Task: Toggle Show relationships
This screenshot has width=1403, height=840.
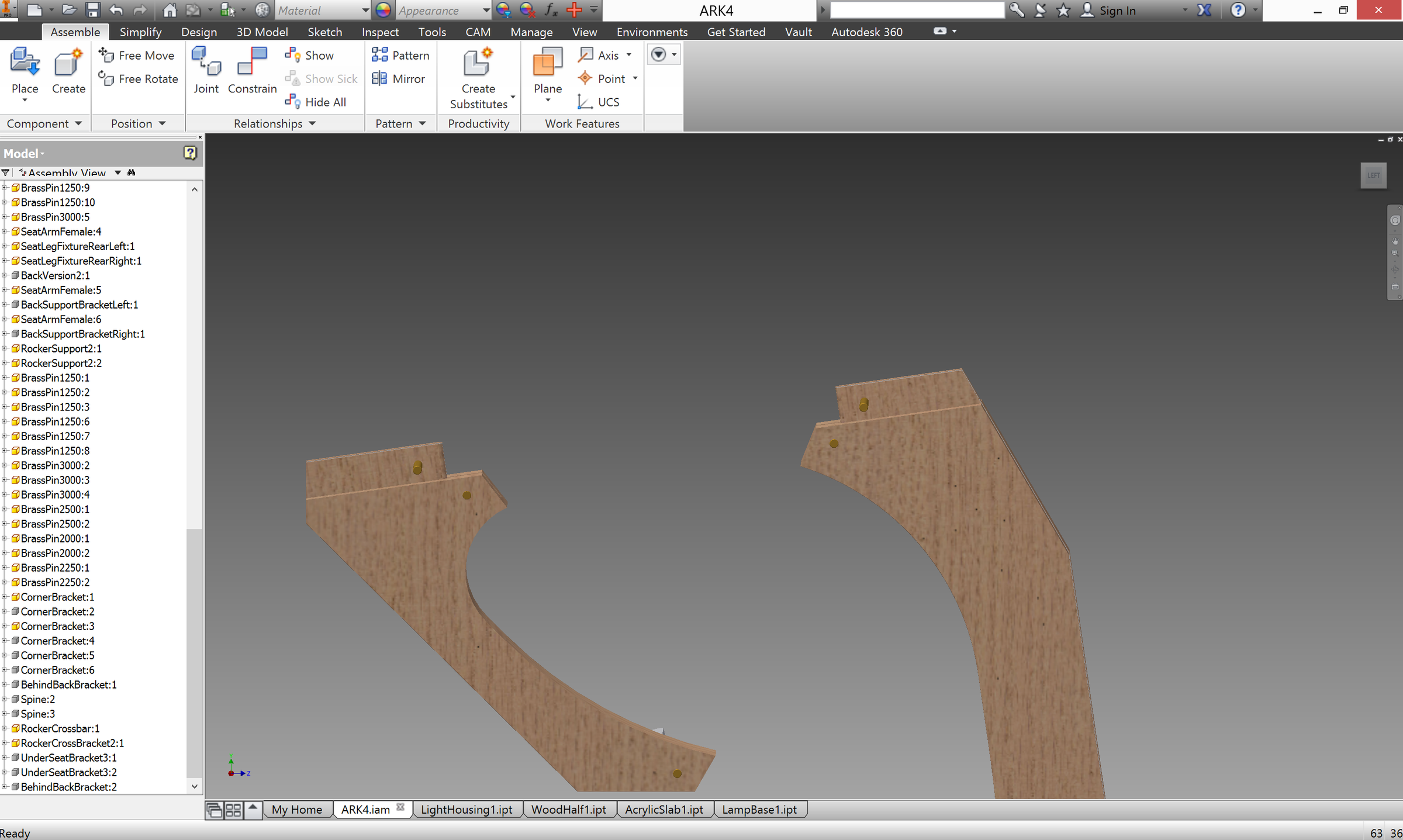Action: pyautogui.click(x=293, y=55)
